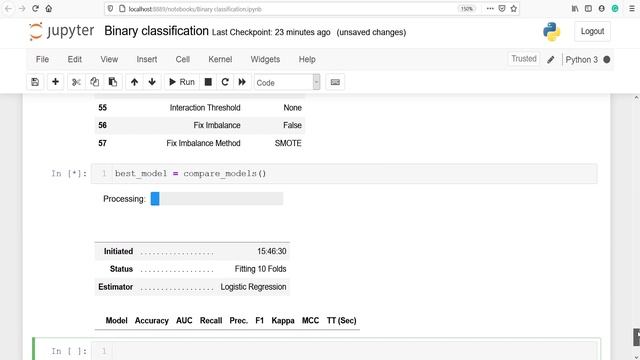
Task: Click the Pocket save icon
Action: click(502, 9)
